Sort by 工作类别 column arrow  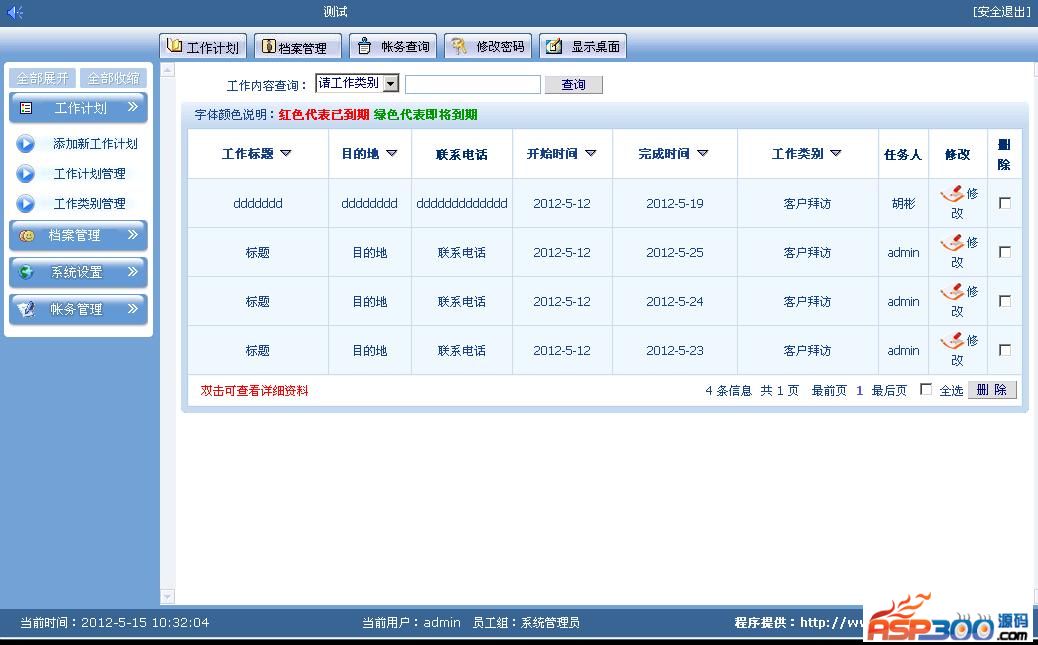pos(835,153)
